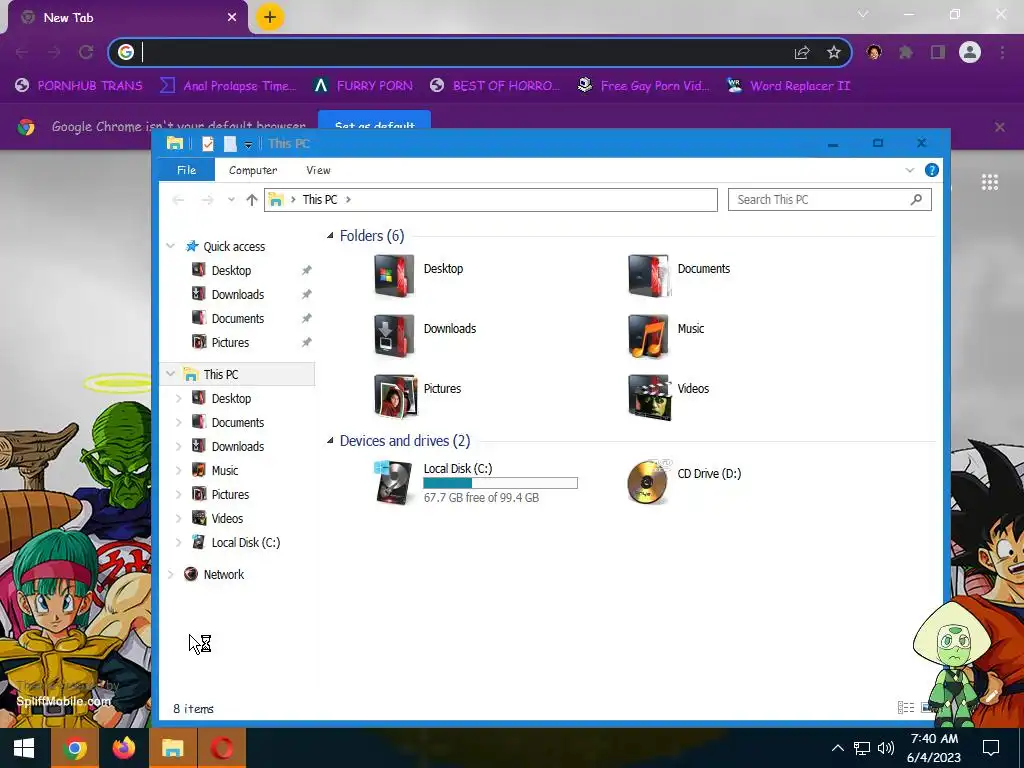Viewport: 1024px width, 768px height.
Task: Expand the Network tree node
Action: tap(170, 575)
